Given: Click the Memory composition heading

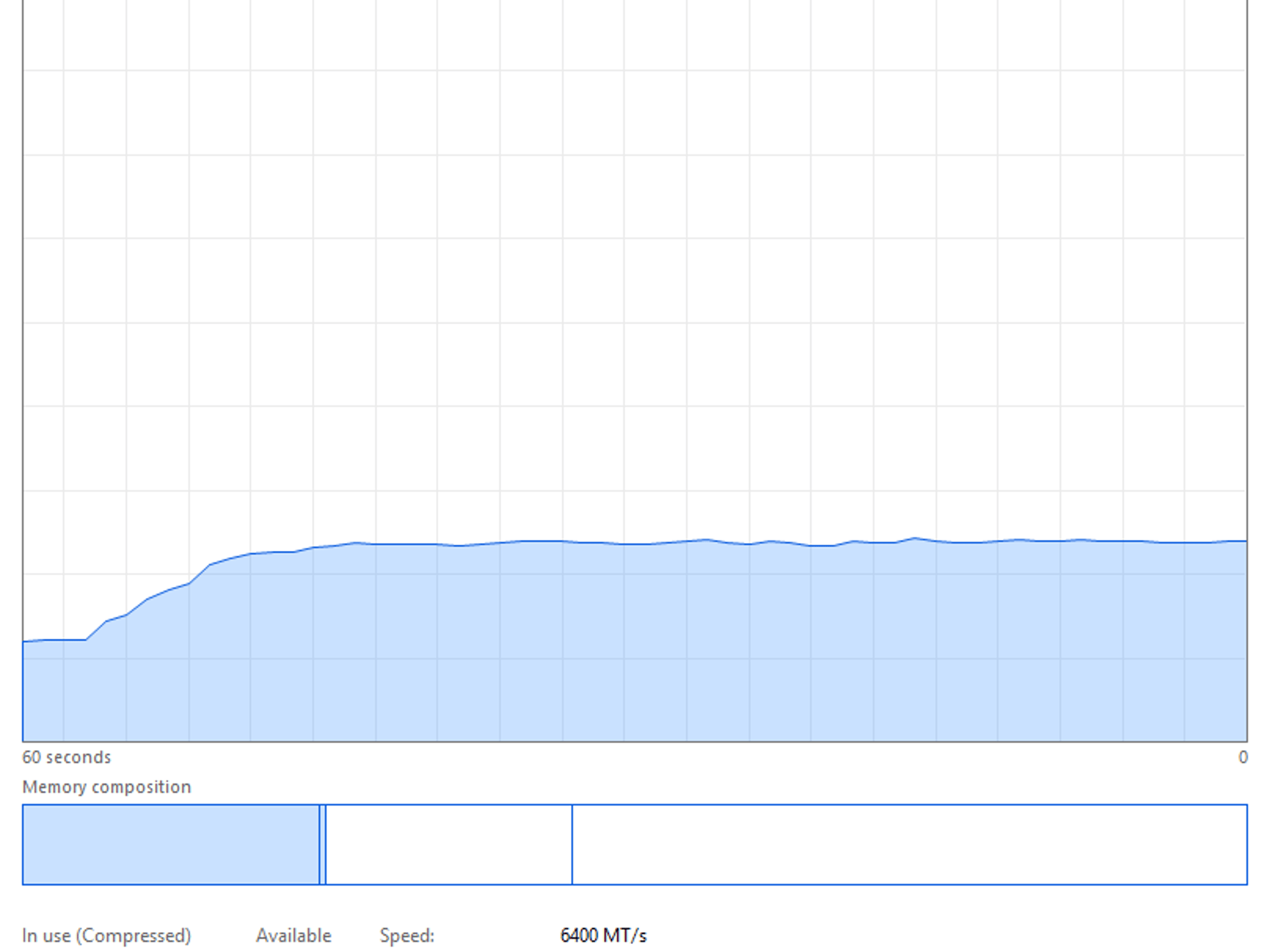Looking at the screenshot, I should click(107, 787).
